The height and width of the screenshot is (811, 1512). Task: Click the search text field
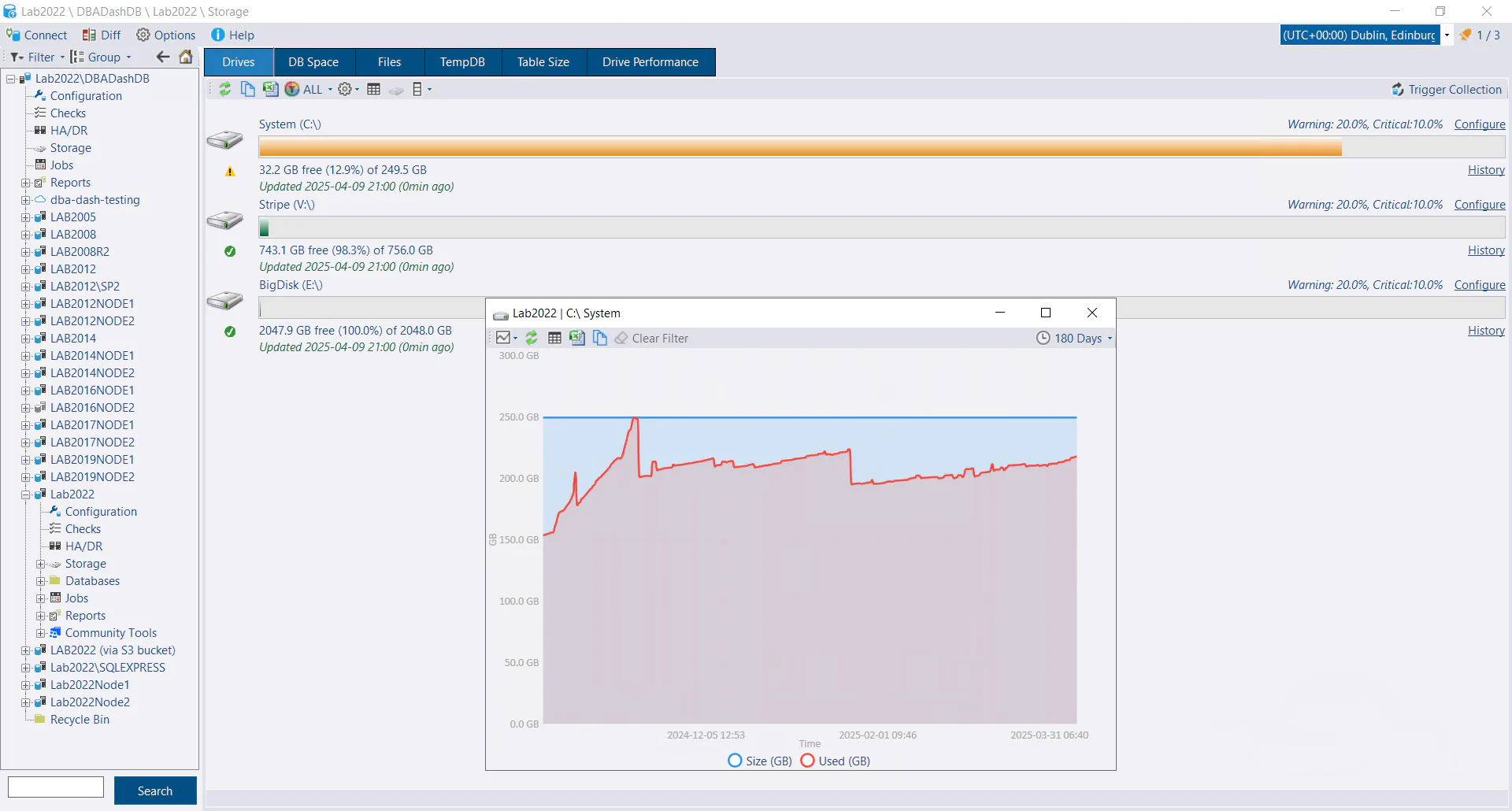[x=56, y=787]
